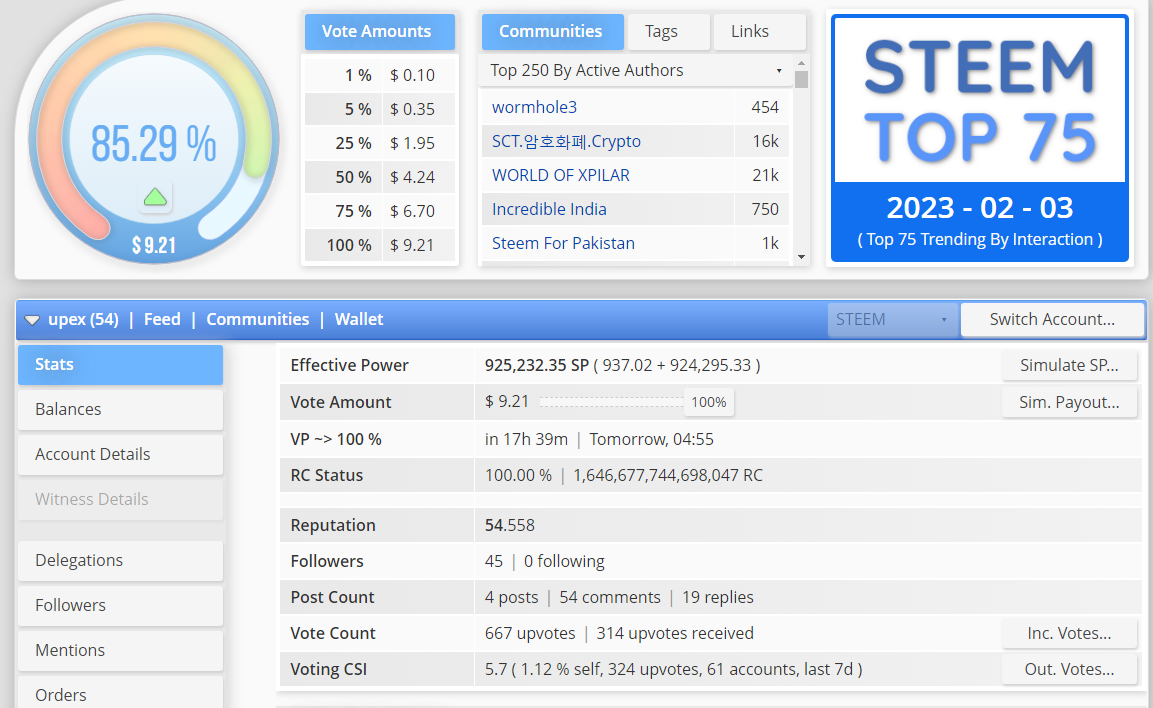Viewport: 1153px width, 708px height.
Task: Click the $ 9.21 value under the gauge
Action: pos(154,245)
